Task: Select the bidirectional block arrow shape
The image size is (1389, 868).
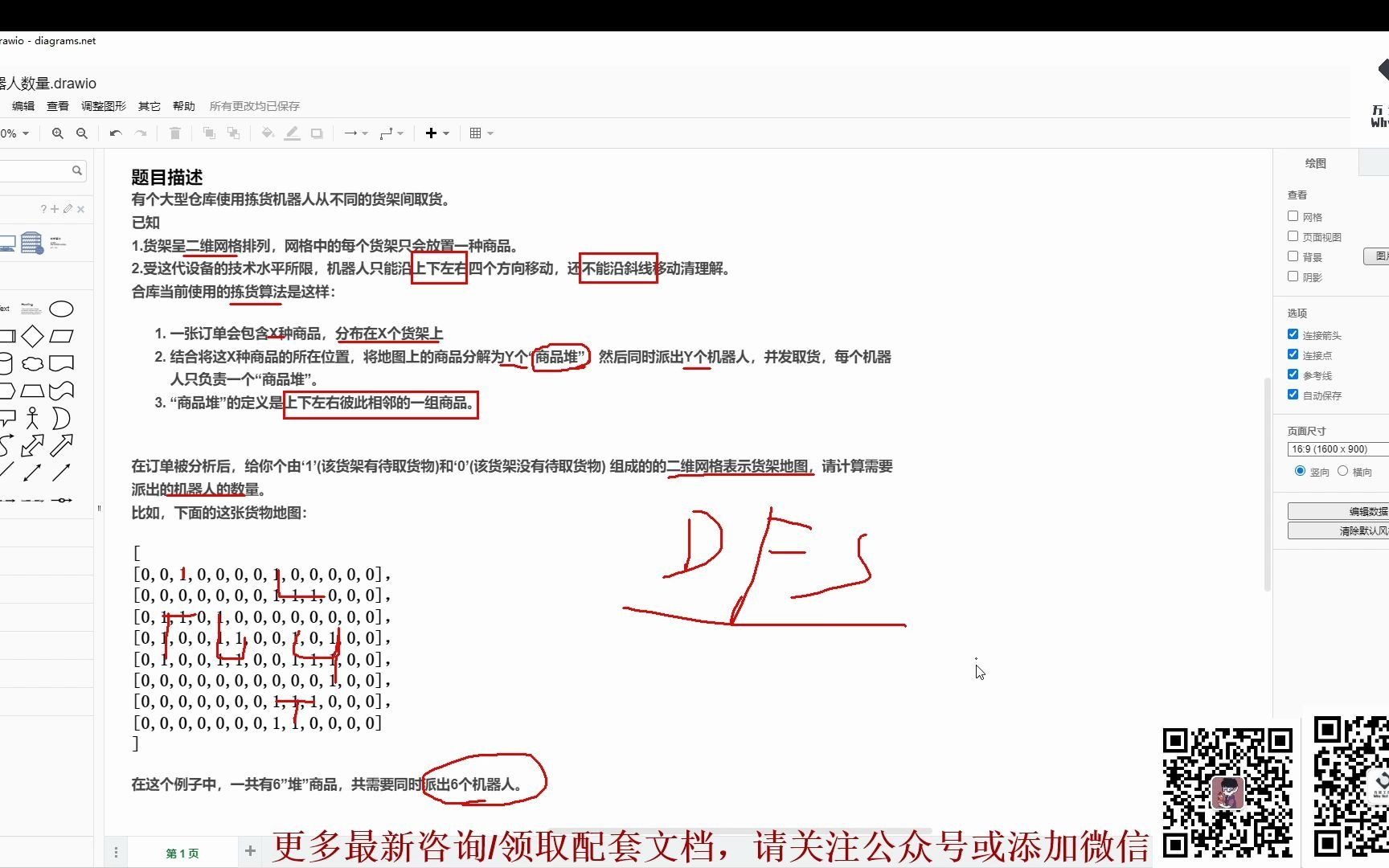Action: point(32,444)
